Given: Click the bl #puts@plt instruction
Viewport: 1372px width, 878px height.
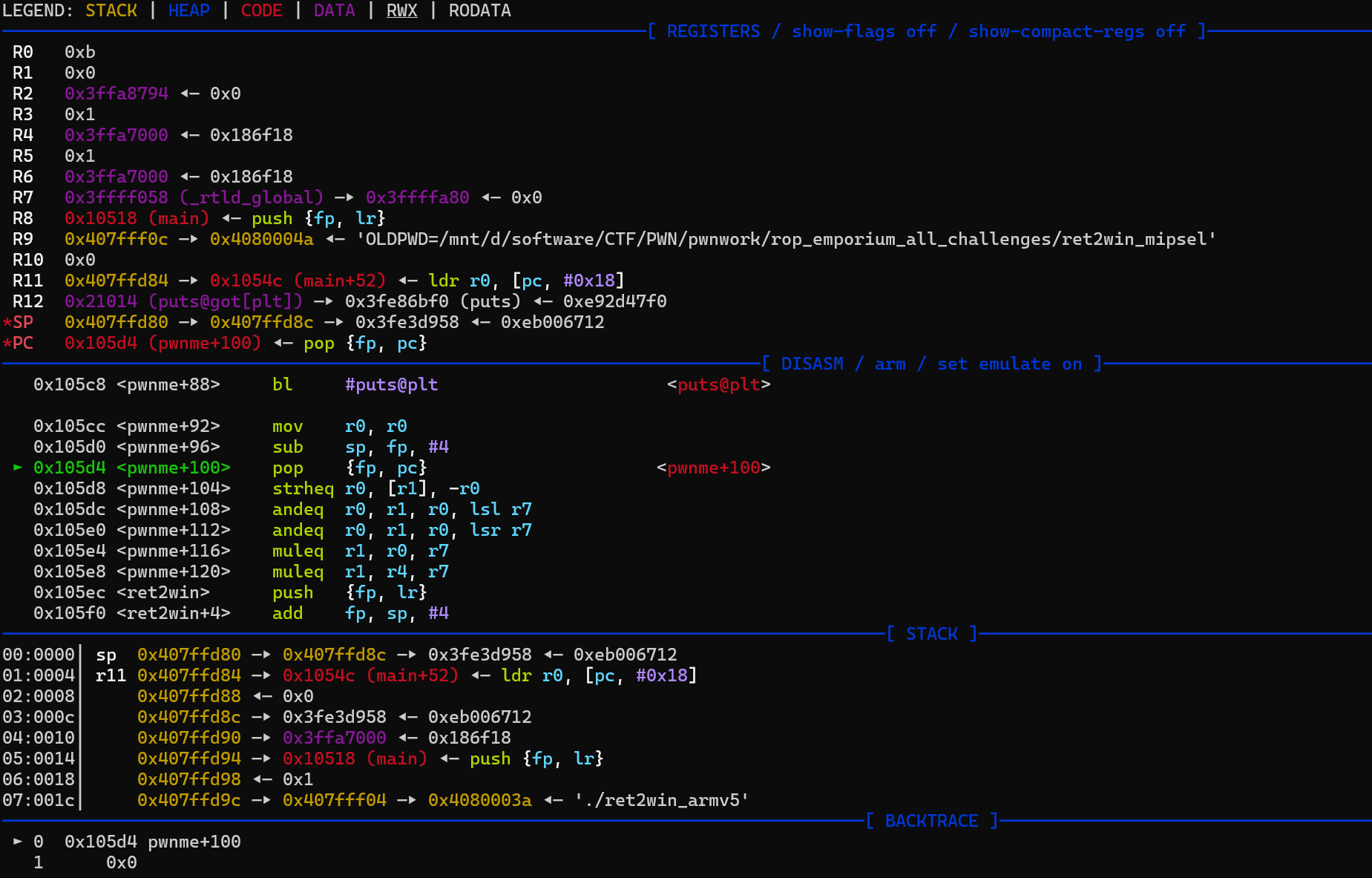Looking at the screenshot, I should [x=355, y=384].
